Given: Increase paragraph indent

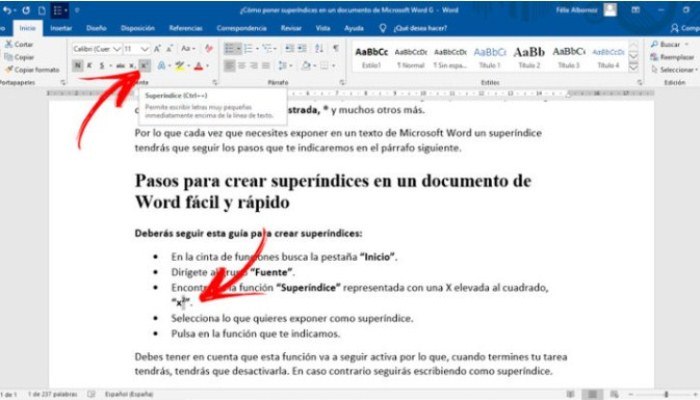Looking at the screenshot, I should point(302,48).
